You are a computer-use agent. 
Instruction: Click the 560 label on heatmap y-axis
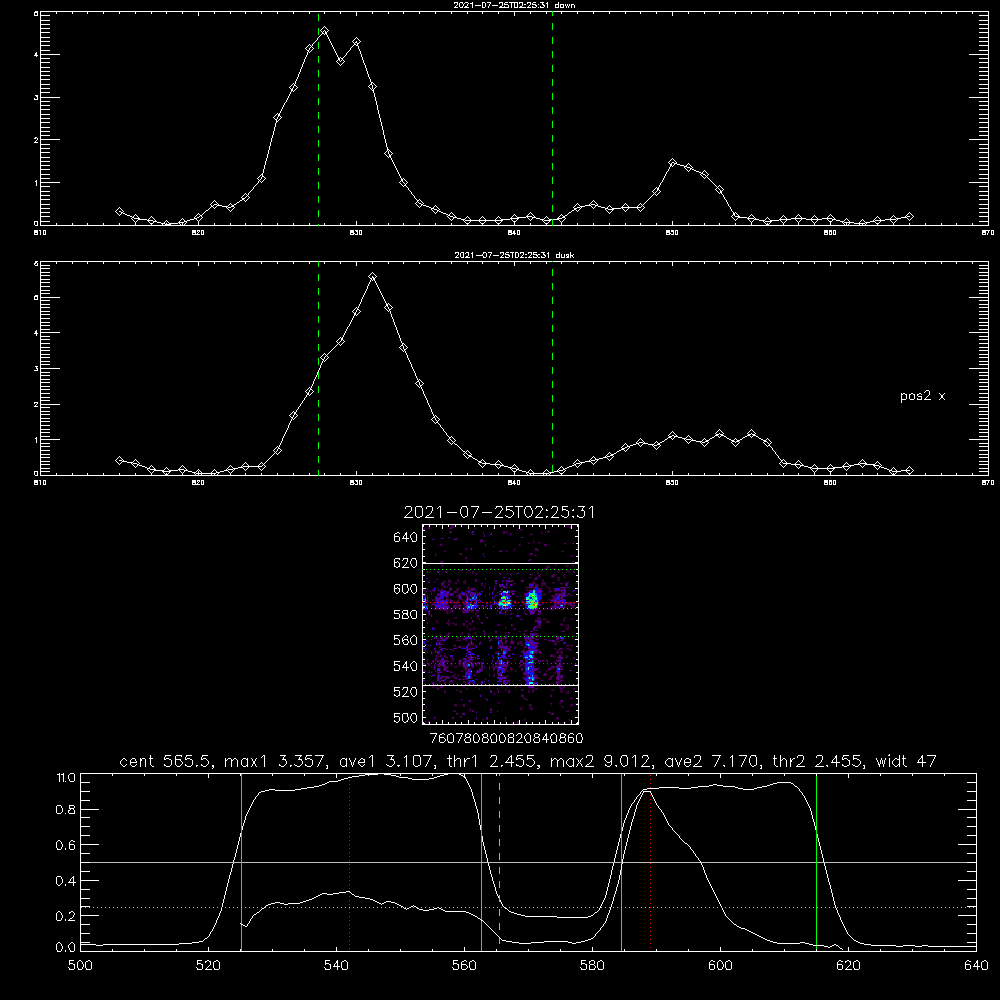point(406,640)
